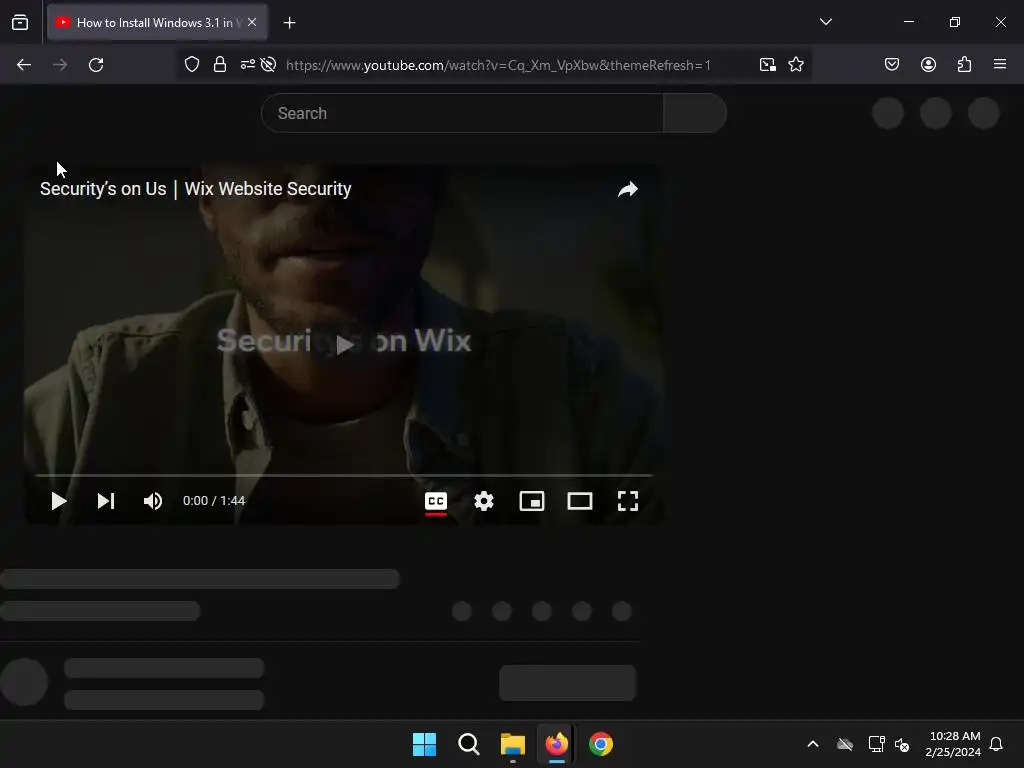1024x768 pixels.
Task: Select the 'How to Install Windows 3.1' tab
Action: [x=157, y=22]
